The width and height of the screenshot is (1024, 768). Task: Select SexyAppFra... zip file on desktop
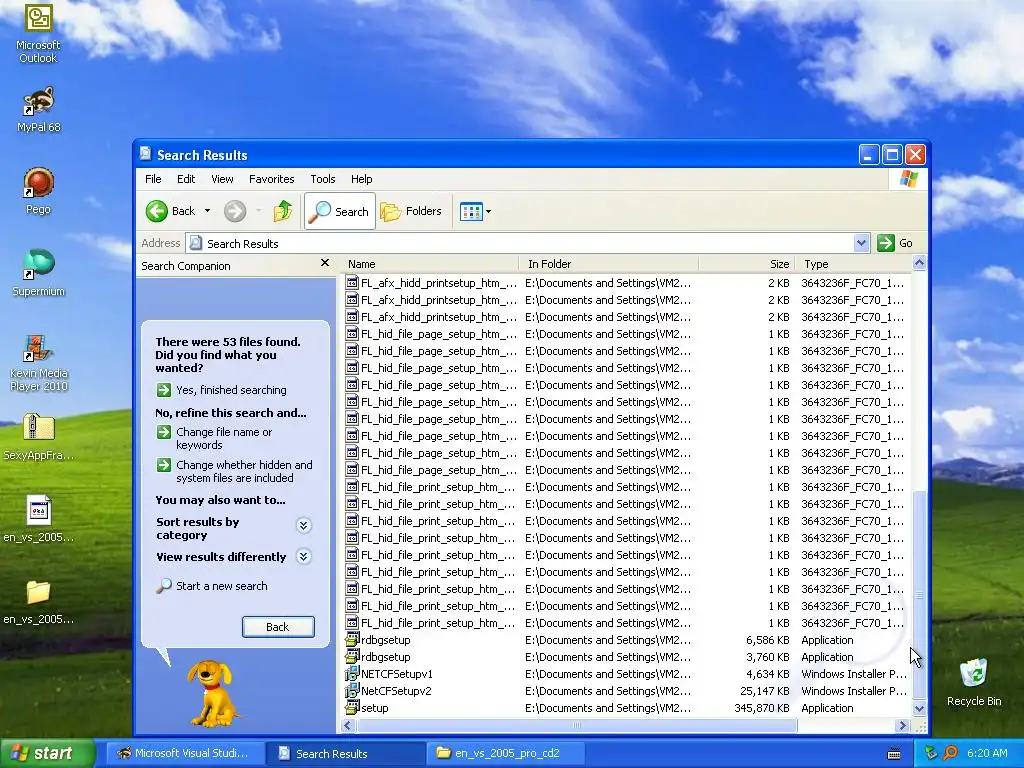tap(38, 436)
